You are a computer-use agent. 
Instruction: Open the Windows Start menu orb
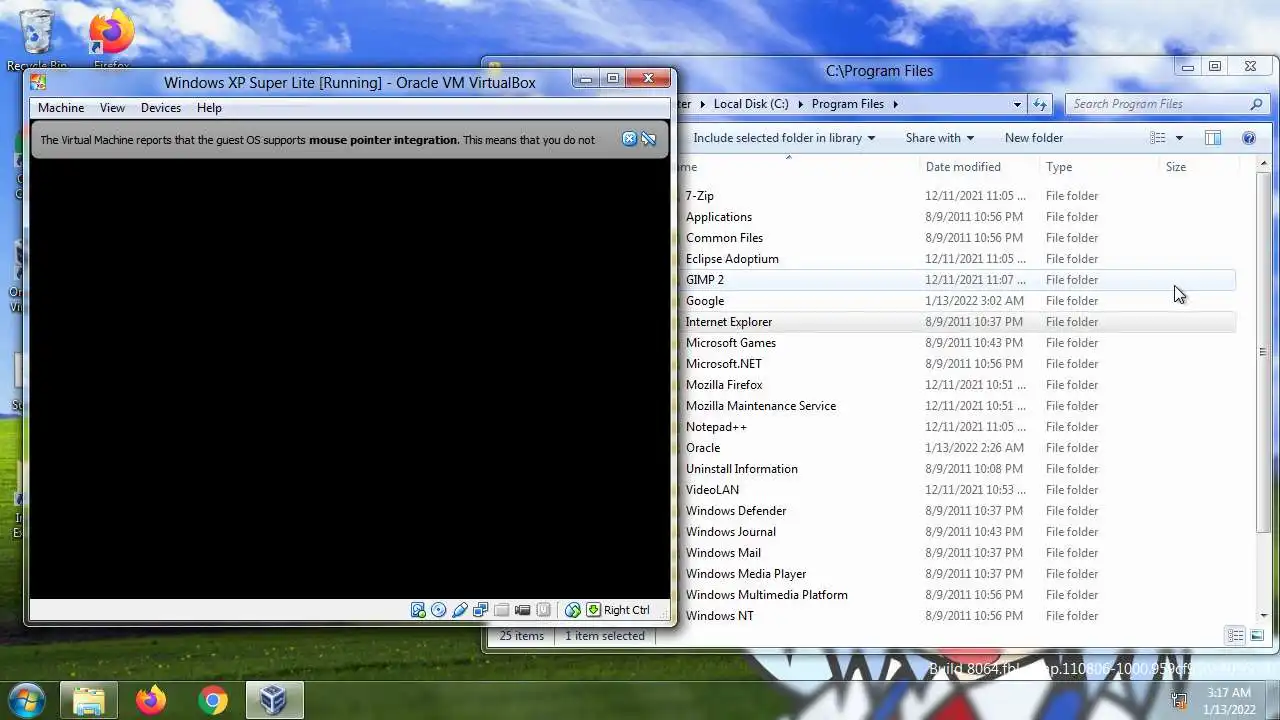coord(27,699)
